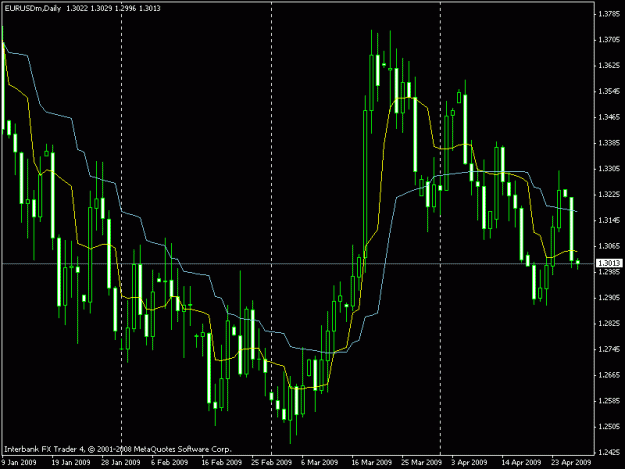
Task: Click the 16 Feb 2009 date label
Action: pyautogui.click(x=222, y=462)
